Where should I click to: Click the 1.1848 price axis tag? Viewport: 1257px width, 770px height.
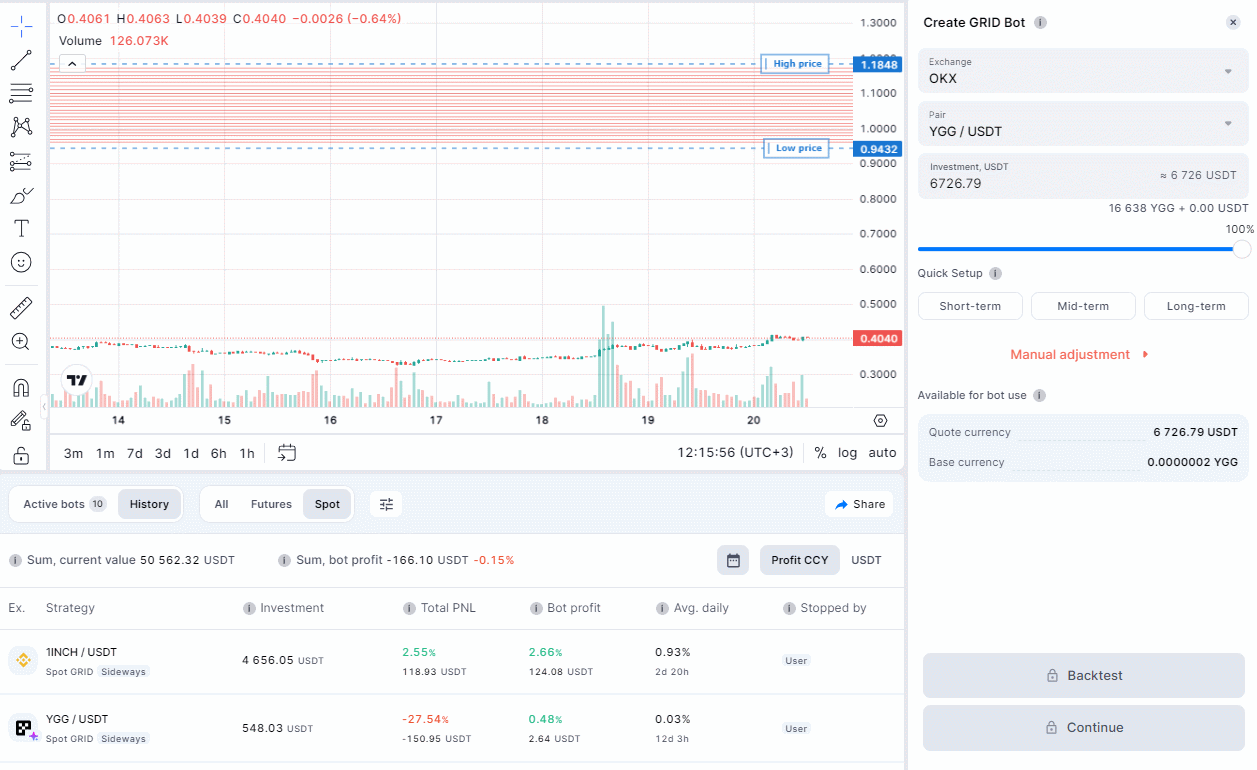[x=877, y=64]
